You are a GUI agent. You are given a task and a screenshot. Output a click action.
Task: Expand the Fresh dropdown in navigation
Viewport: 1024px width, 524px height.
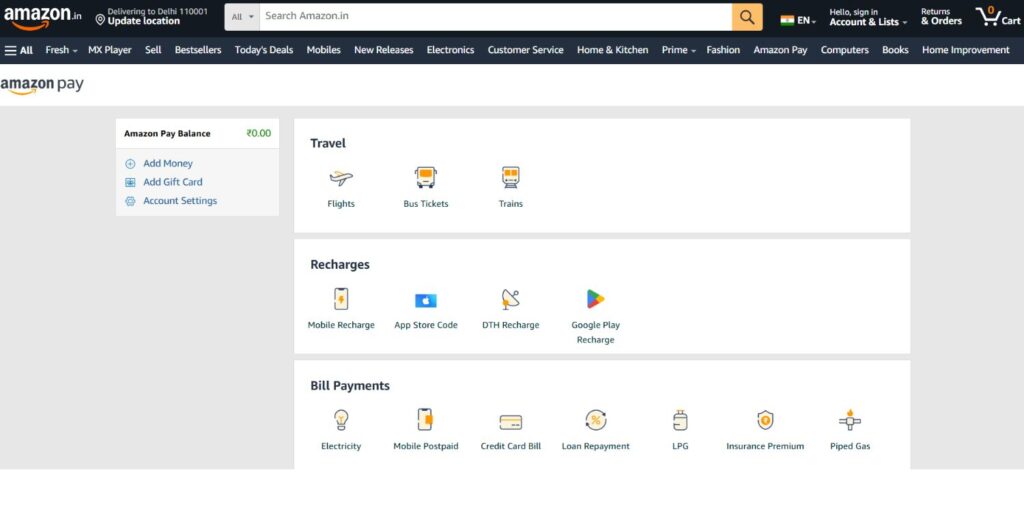click(61, 50)
